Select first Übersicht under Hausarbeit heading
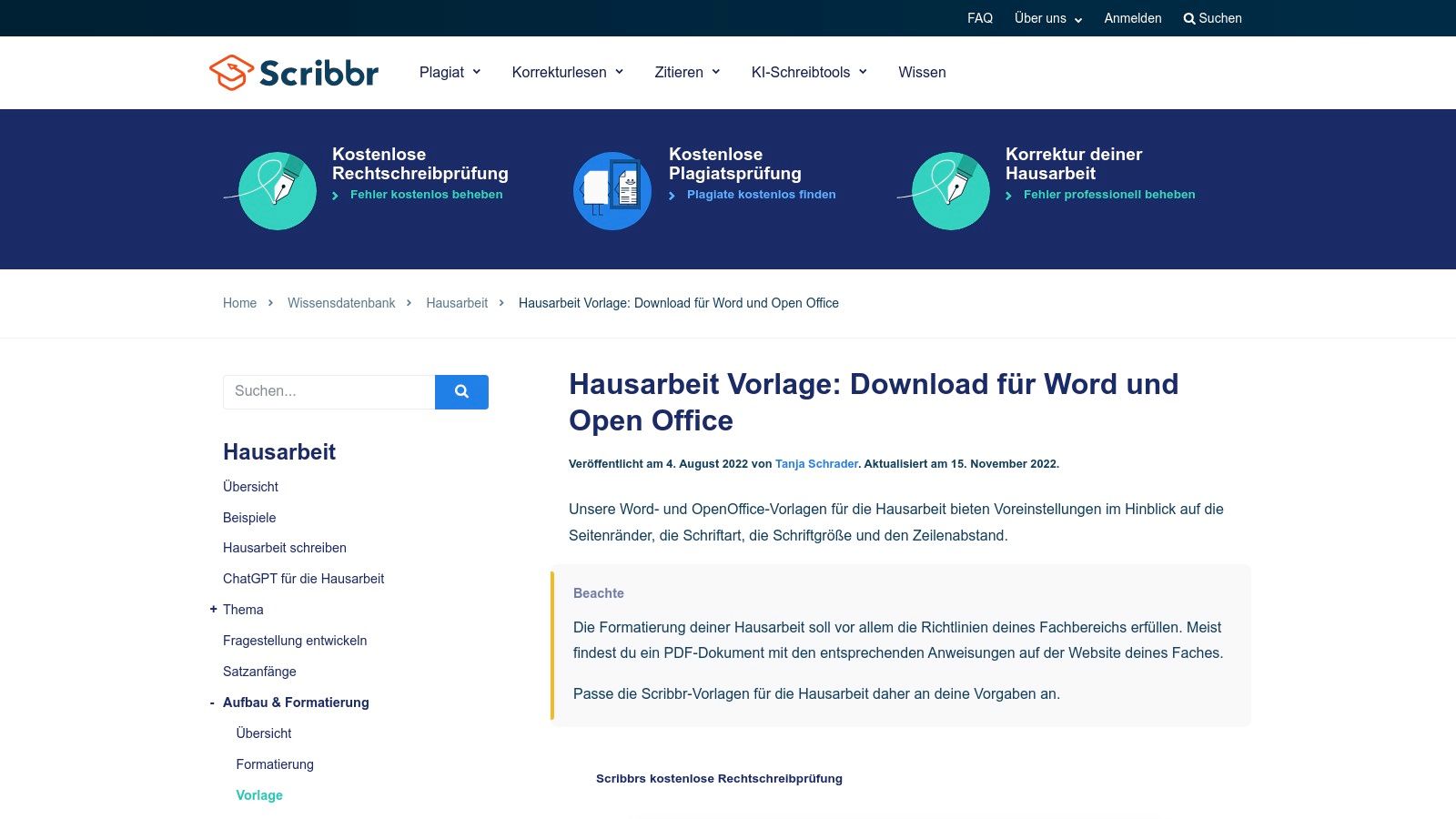Image resolution: width=1456 pixels, height=819 pixels. [250, 487]
